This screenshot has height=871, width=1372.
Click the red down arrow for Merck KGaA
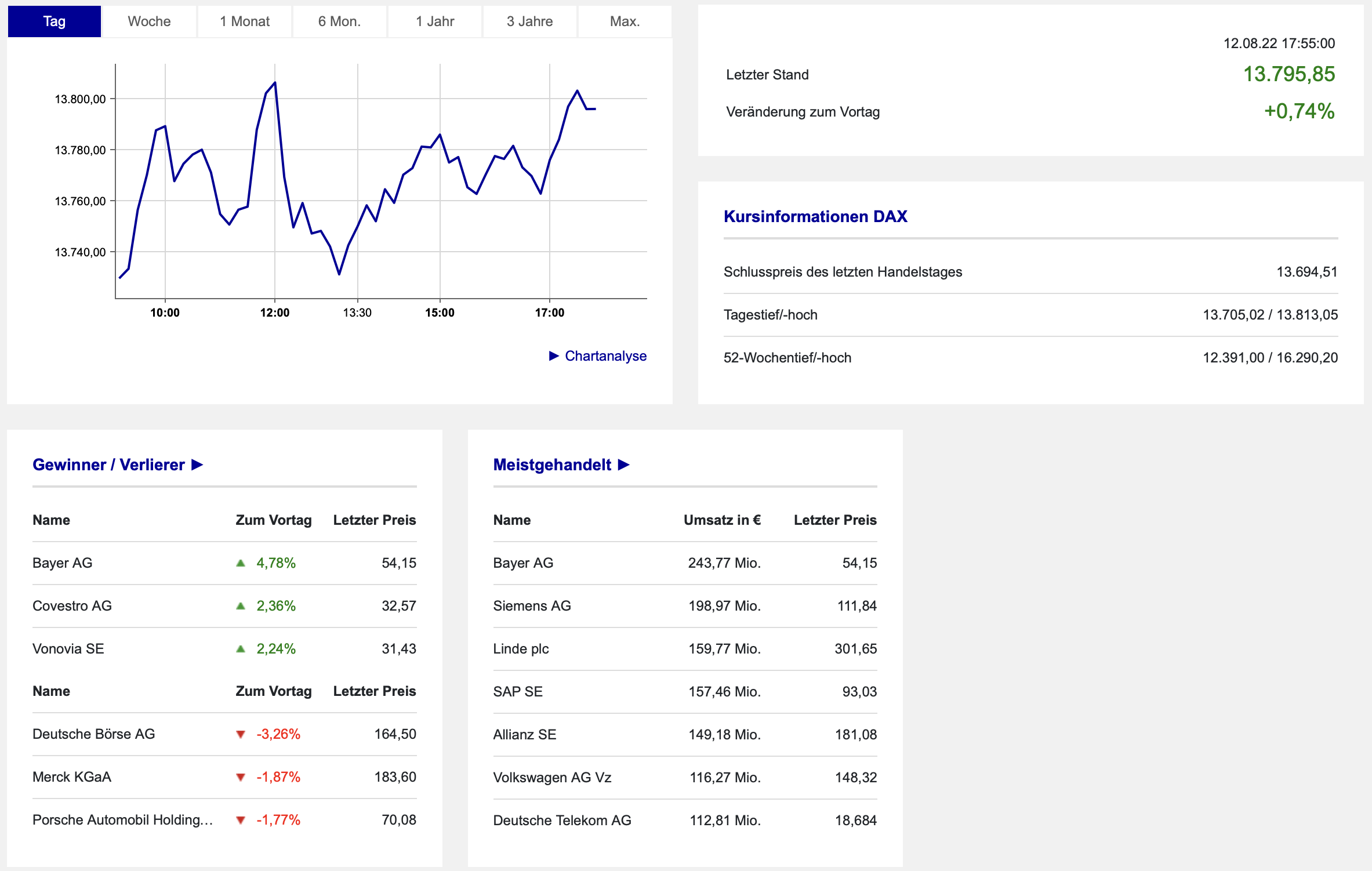click(241, 777)
